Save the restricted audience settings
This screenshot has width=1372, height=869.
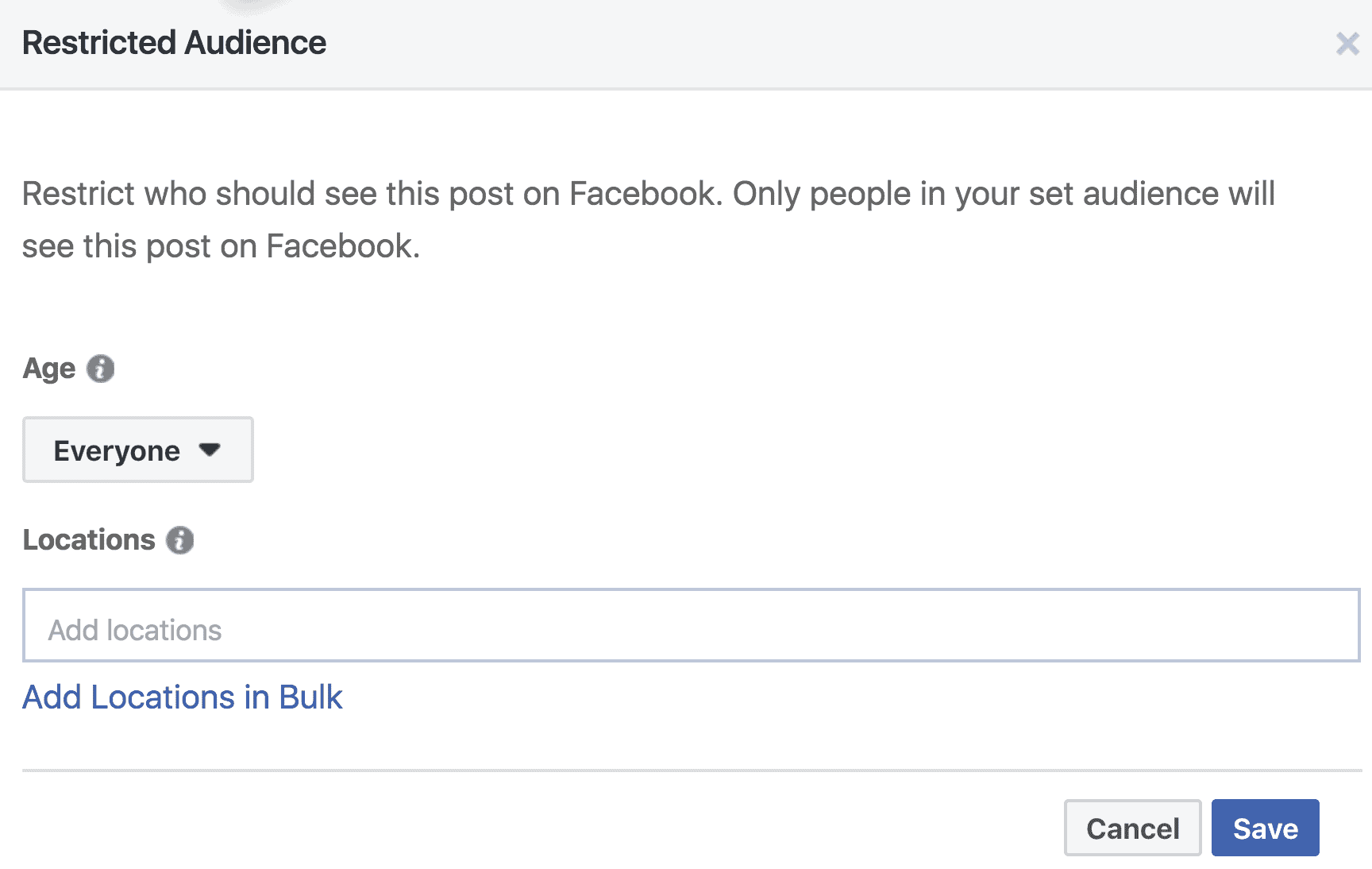click(x=1265, y=828)
